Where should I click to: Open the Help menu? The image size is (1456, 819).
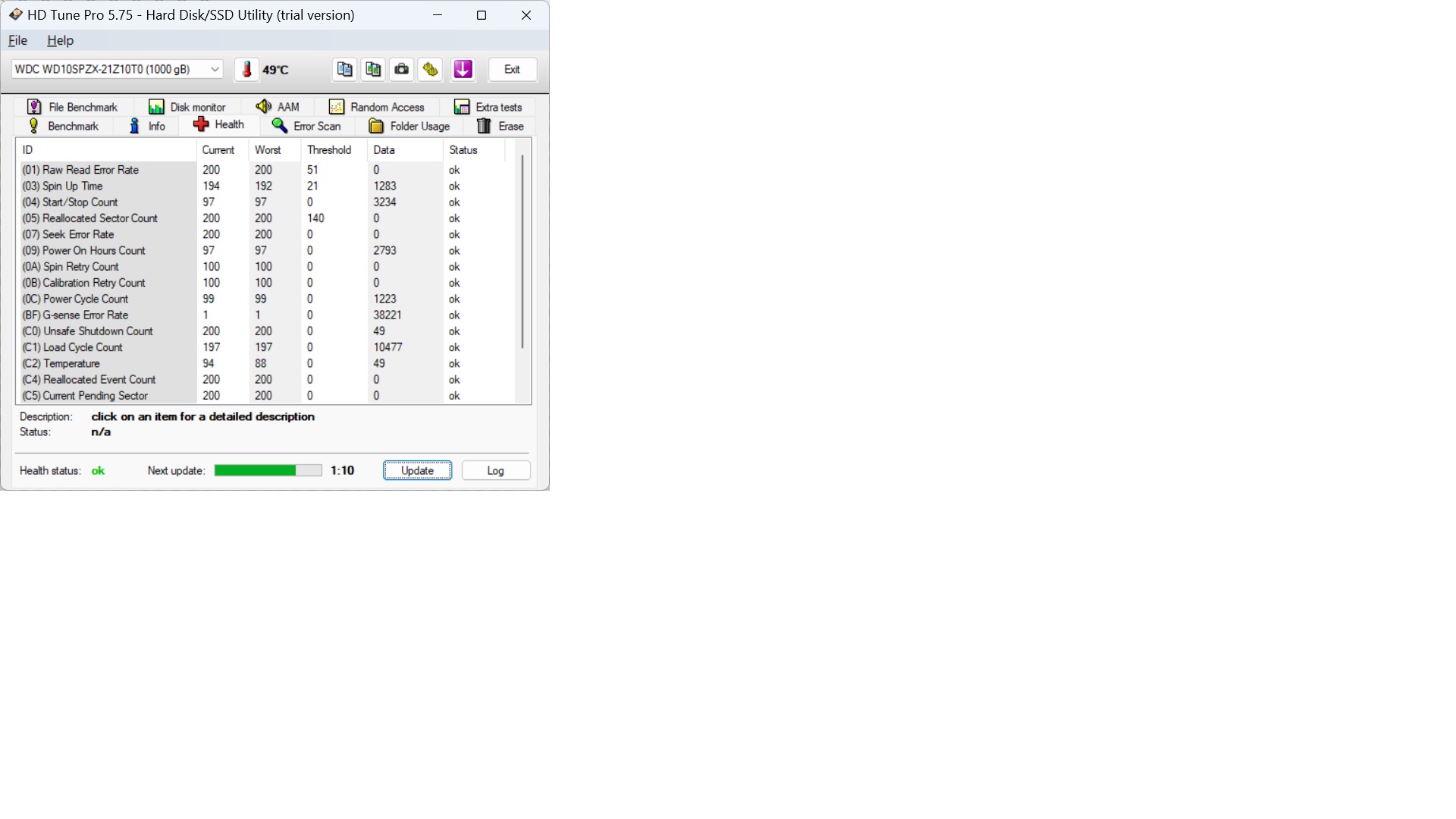coord(60,40)
